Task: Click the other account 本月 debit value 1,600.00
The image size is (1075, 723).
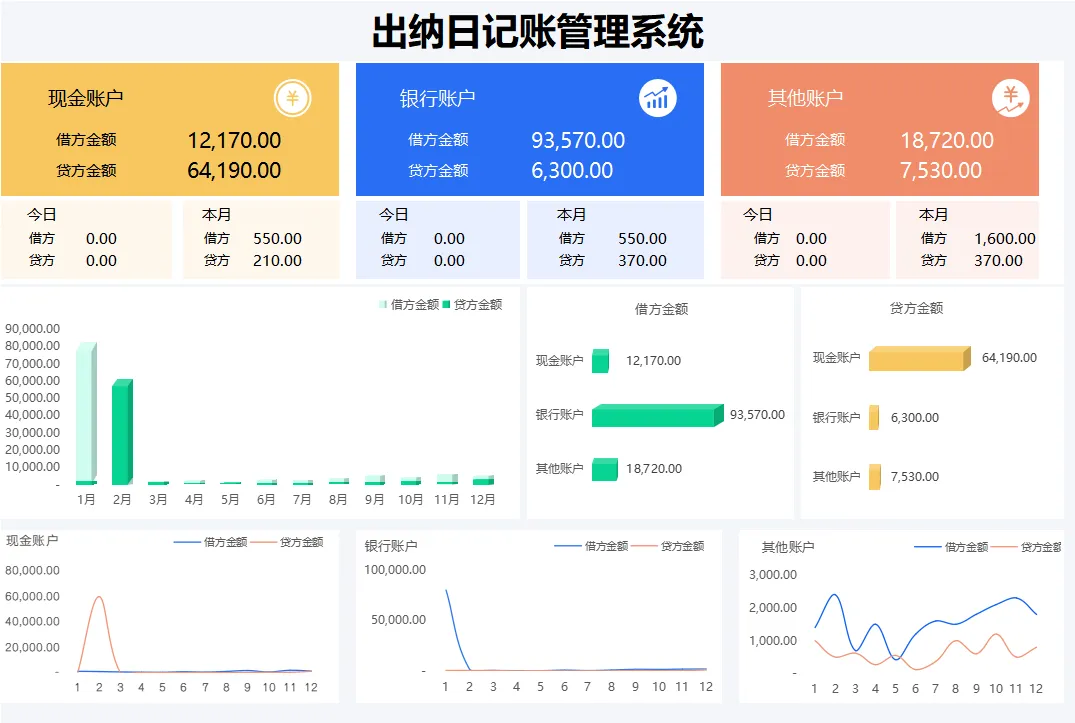Action: click(x=1004, y=238)
